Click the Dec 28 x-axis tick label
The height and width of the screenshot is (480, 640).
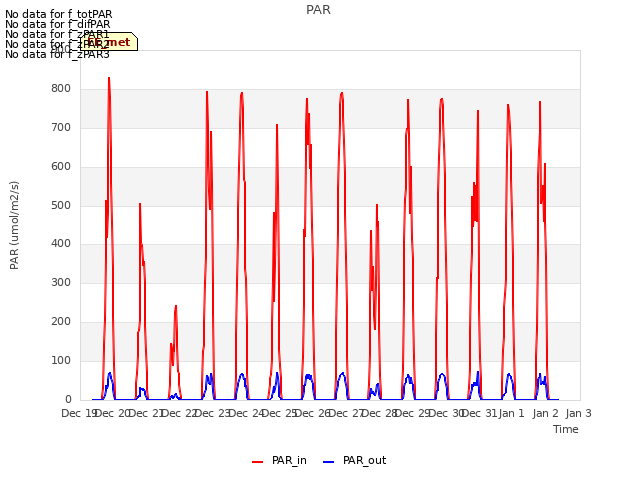[379, 413]
